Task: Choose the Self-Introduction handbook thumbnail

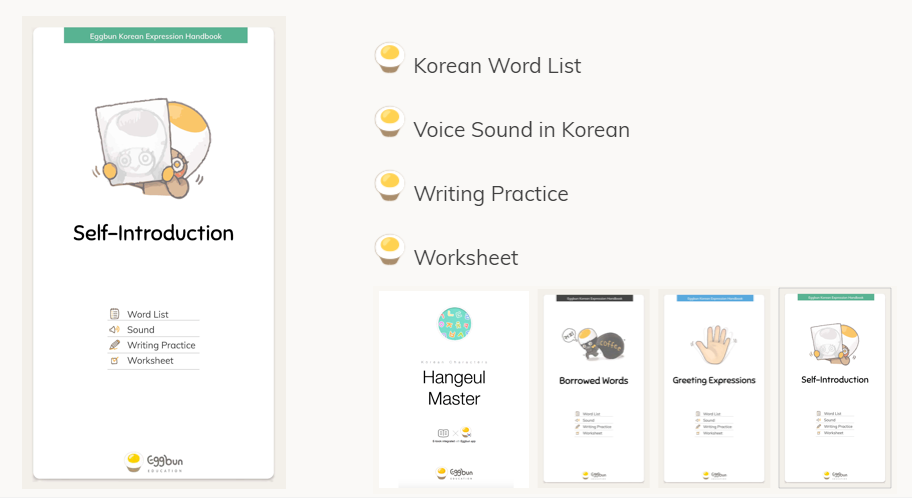Action: pyautogui.click(x=835, y=388)
